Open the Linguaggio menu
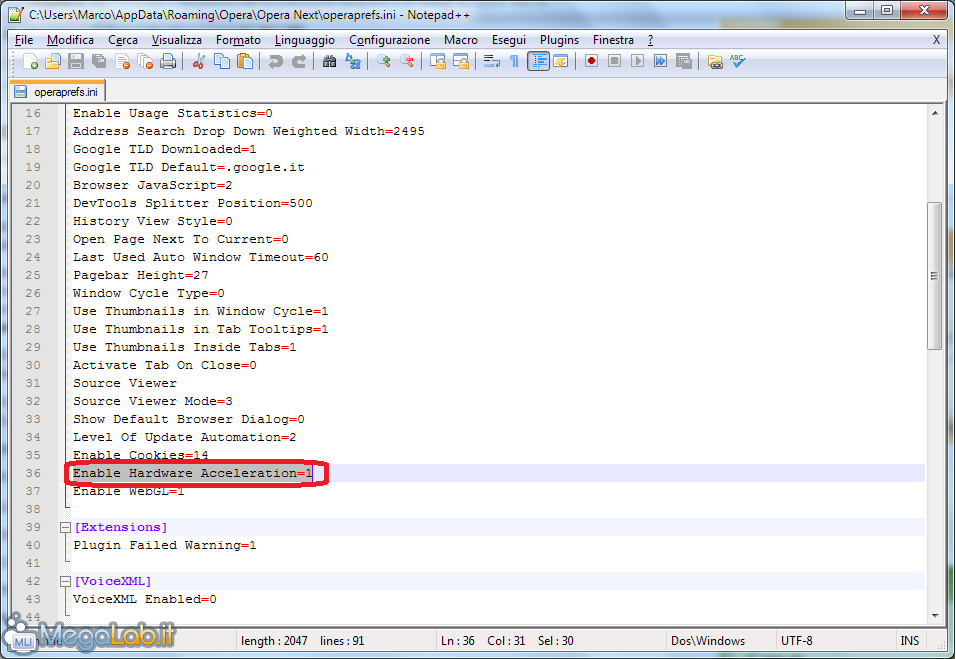 pos(305,40)
